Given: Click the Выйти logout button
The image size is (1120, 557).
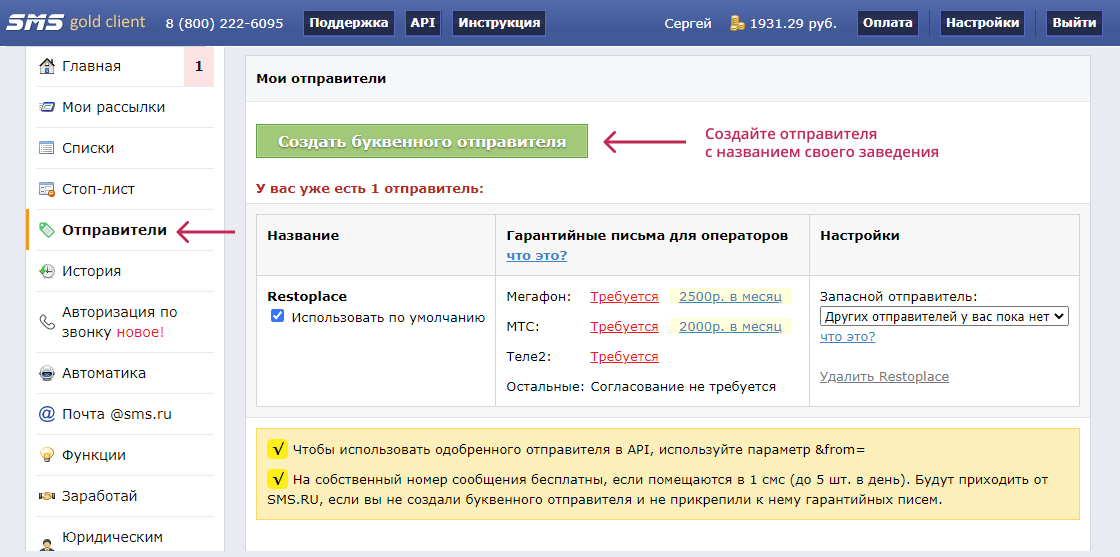Looking at the screenshot, I should tap(1074, 23).
